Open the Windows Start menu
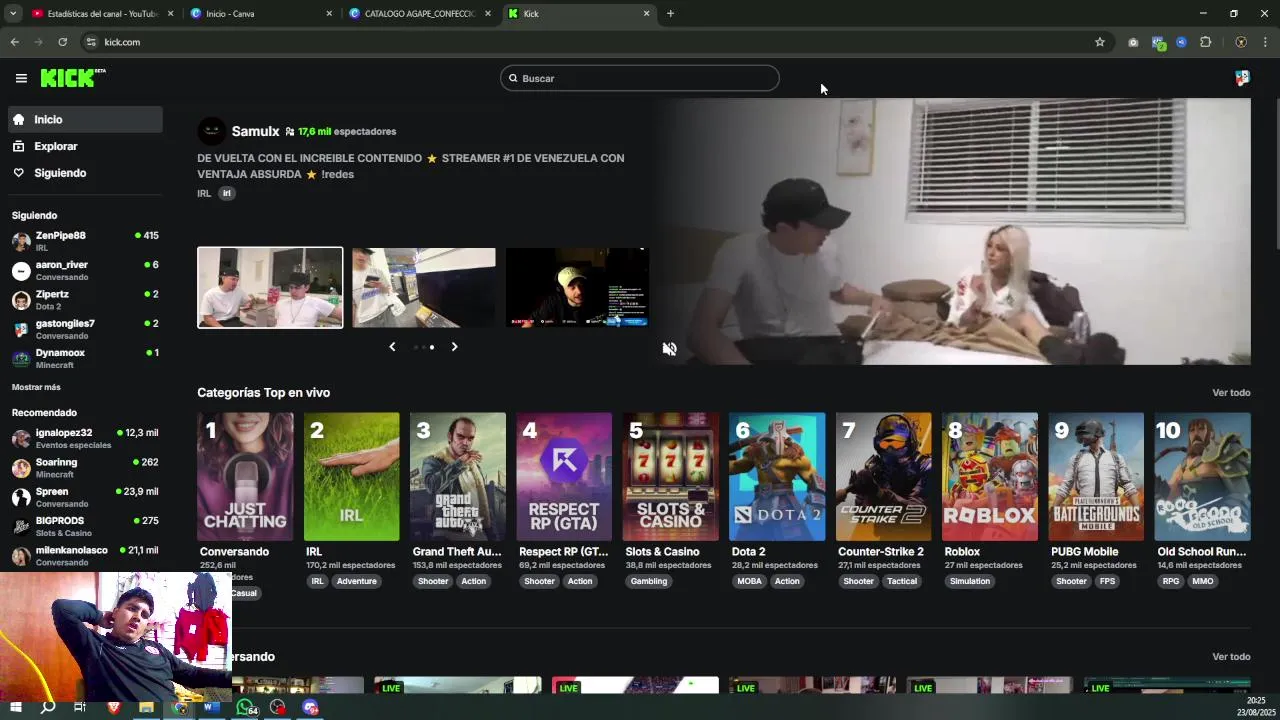Viewport: 1280px width, 720px height. click(x=16, y=708)
